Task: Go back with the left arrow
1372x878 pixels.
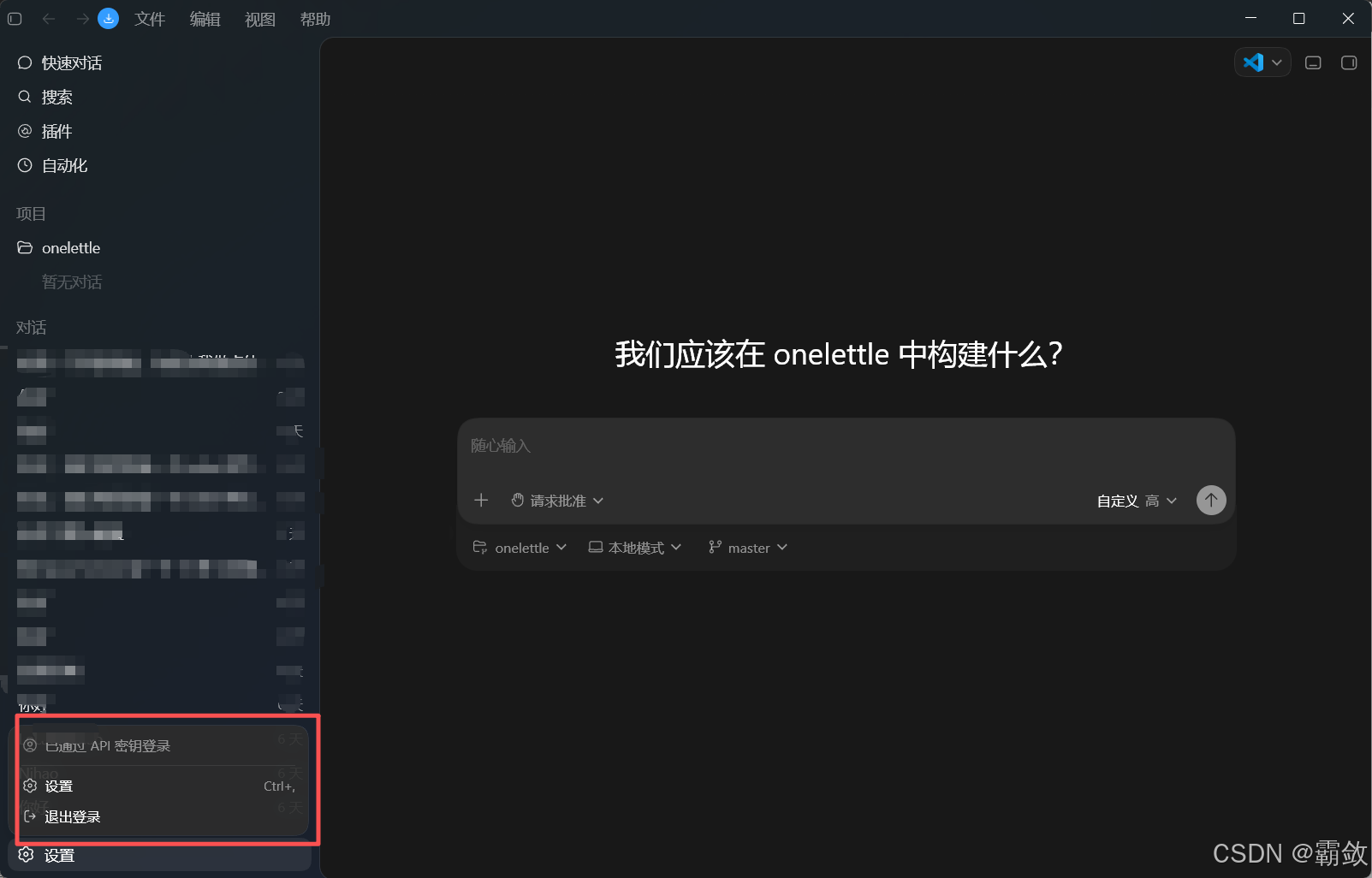Action: tap(49, 19)
